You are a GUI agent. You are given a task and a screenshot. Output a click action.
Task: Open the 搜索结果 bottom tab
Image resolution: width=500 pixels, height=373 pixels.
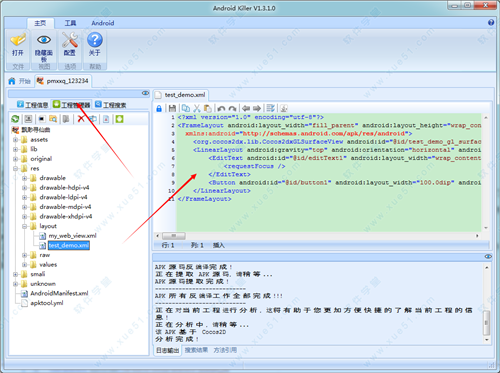click(196, 350)
